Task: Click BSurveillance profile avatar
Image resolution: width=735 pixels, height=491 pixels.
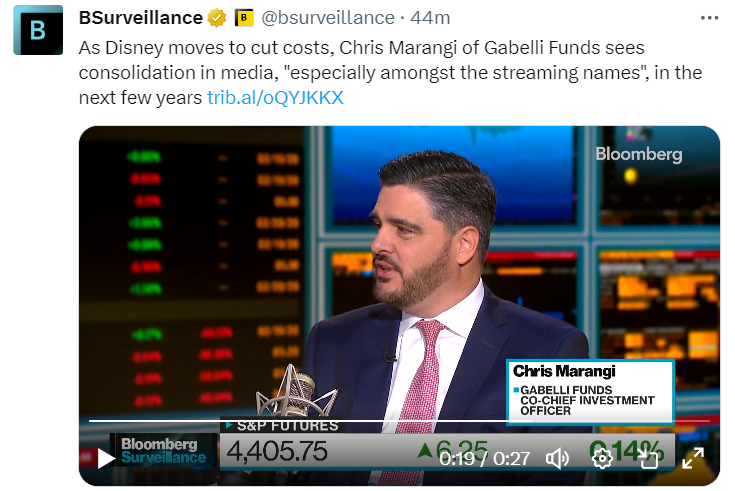Action: [x=38, y=30]
